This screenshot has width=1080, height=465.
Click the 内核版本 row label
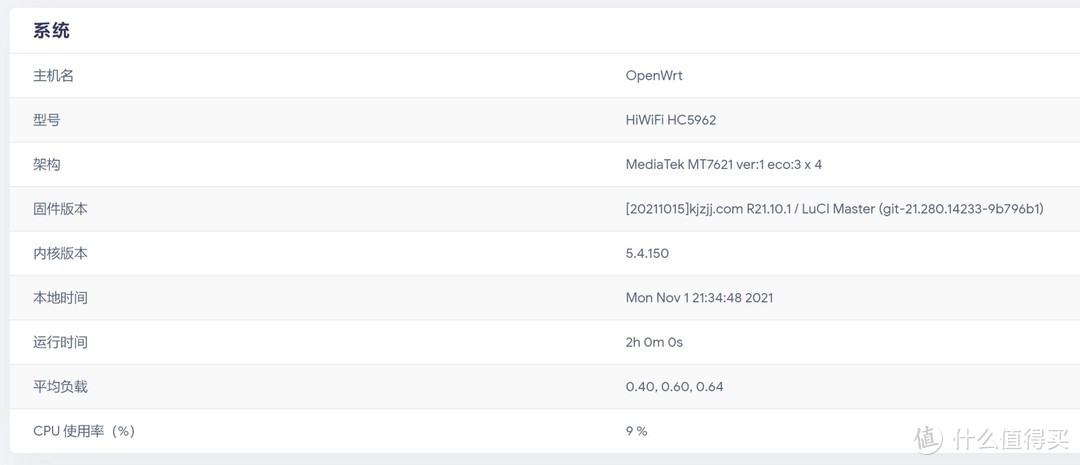(x=60, y=253)
